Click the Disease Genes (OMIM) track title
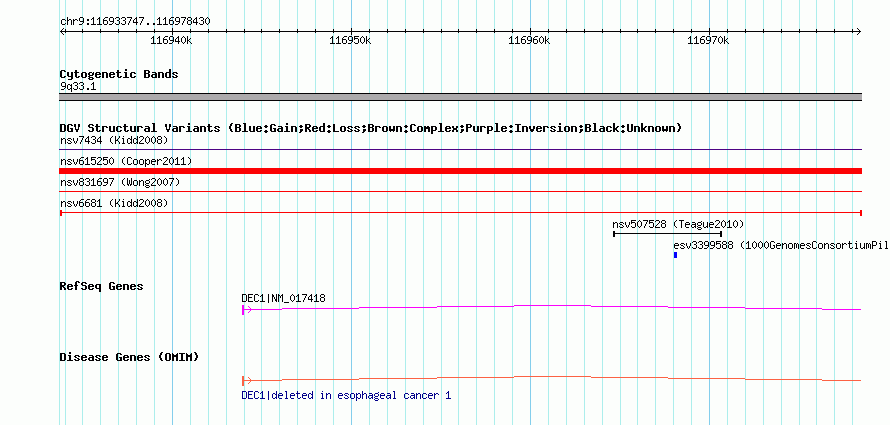The image size is (890, 425). 129,357
